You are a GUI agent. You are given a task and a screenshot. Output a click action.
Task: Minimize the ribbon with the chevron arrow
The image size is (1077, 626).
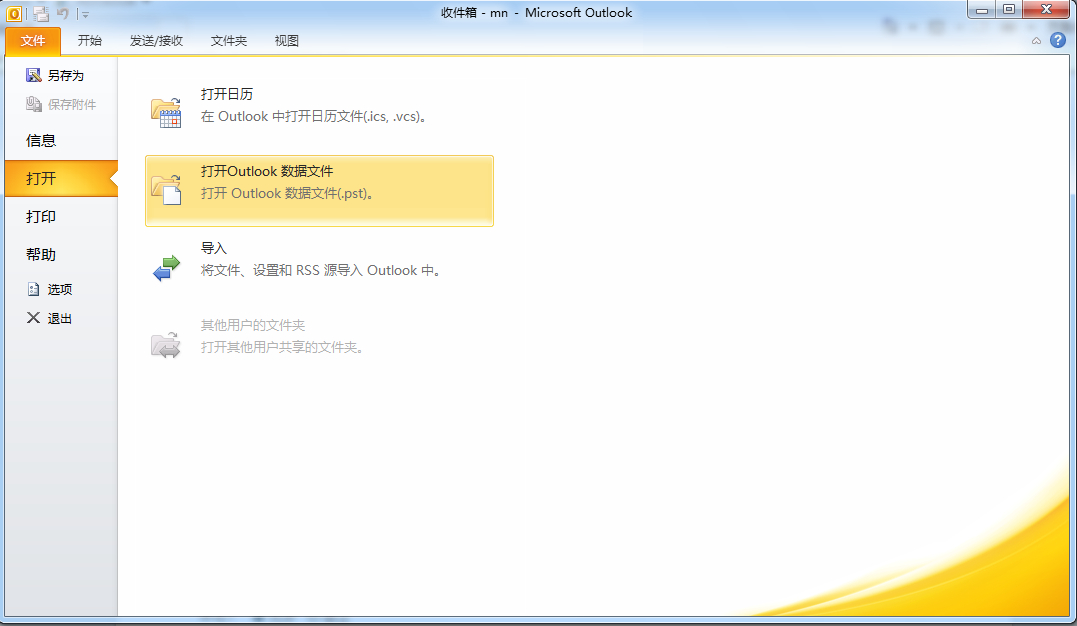[x=1036, y=41]
